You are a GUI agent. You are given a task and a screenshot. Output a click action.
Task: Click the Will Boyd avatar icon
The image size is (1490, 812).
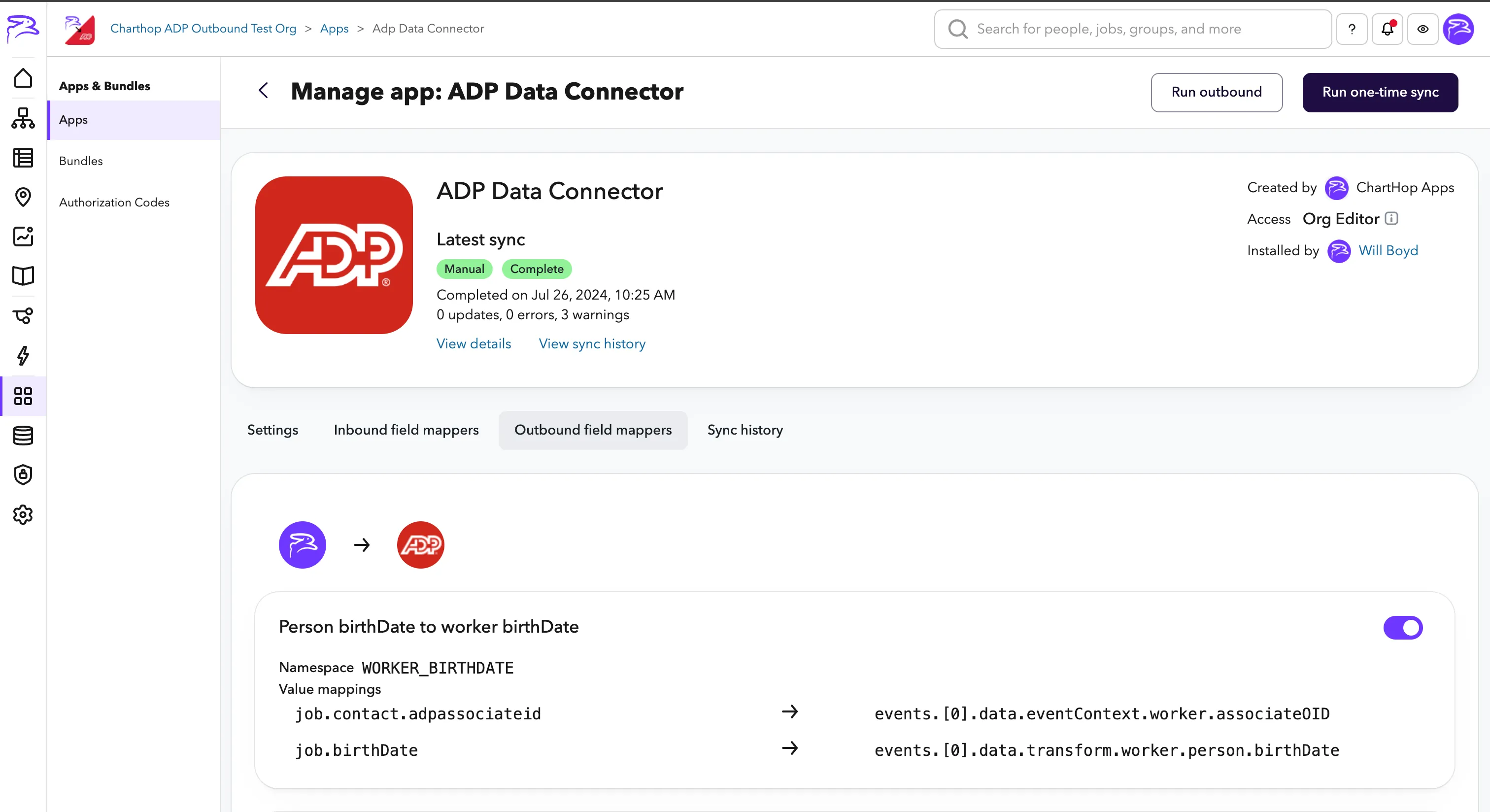1338,251
